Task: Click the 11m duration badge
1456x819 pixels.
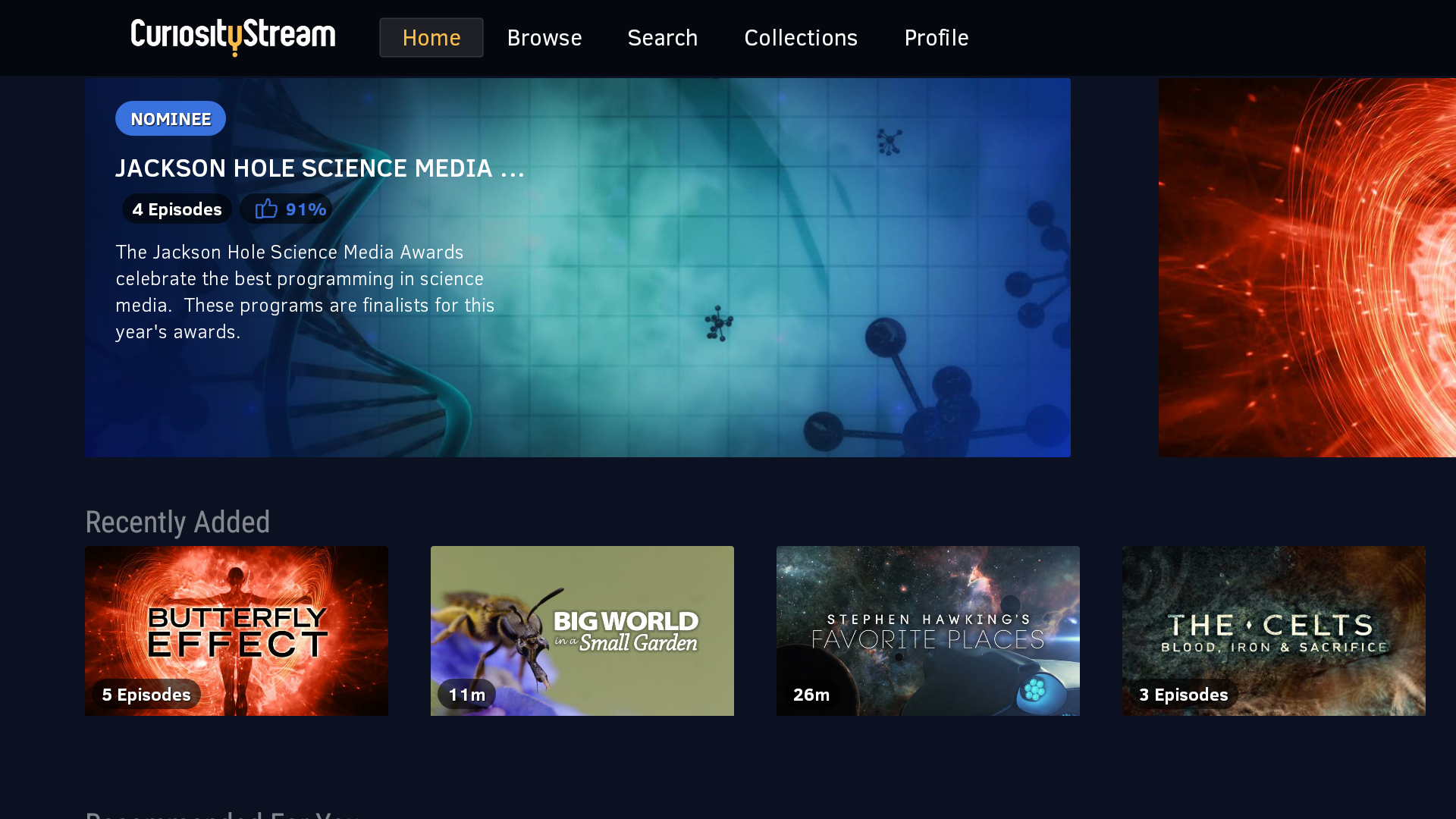Action: pyautogui.click(x=465, y=694)
